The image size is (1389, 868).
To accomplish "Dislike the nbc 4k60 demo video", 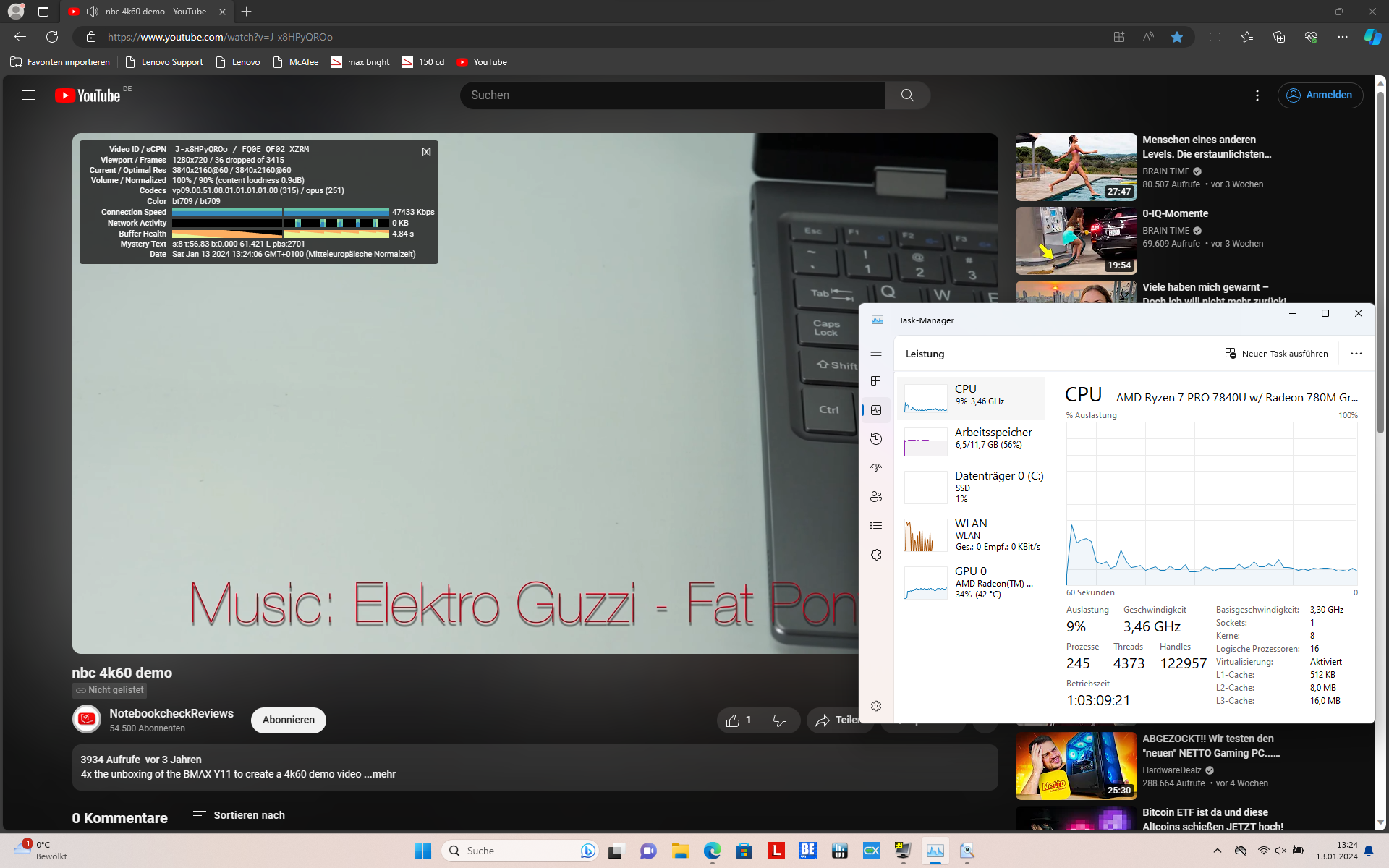I will coord(780,720).
